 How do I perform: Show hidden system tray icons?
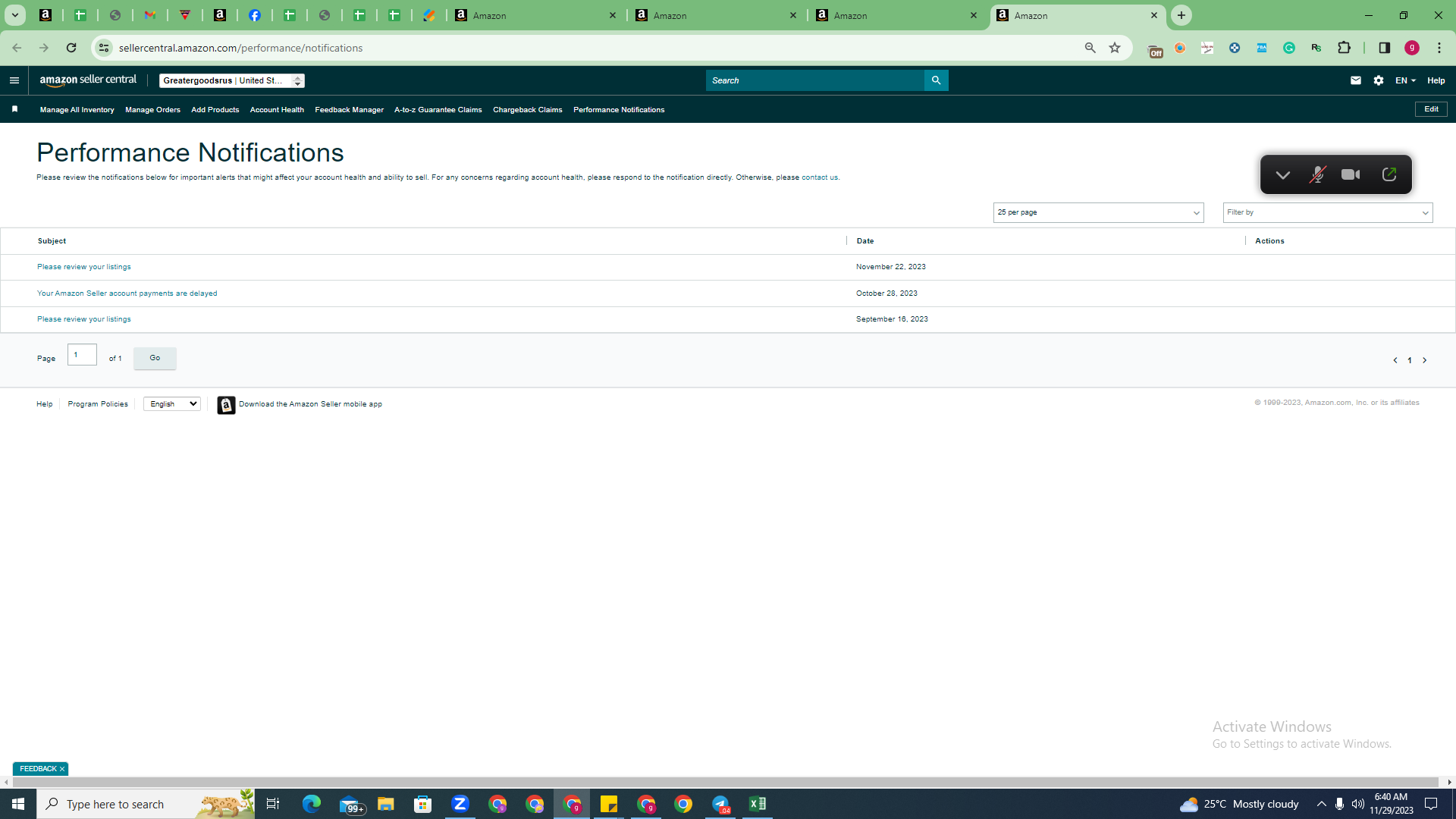(1322, 804)
